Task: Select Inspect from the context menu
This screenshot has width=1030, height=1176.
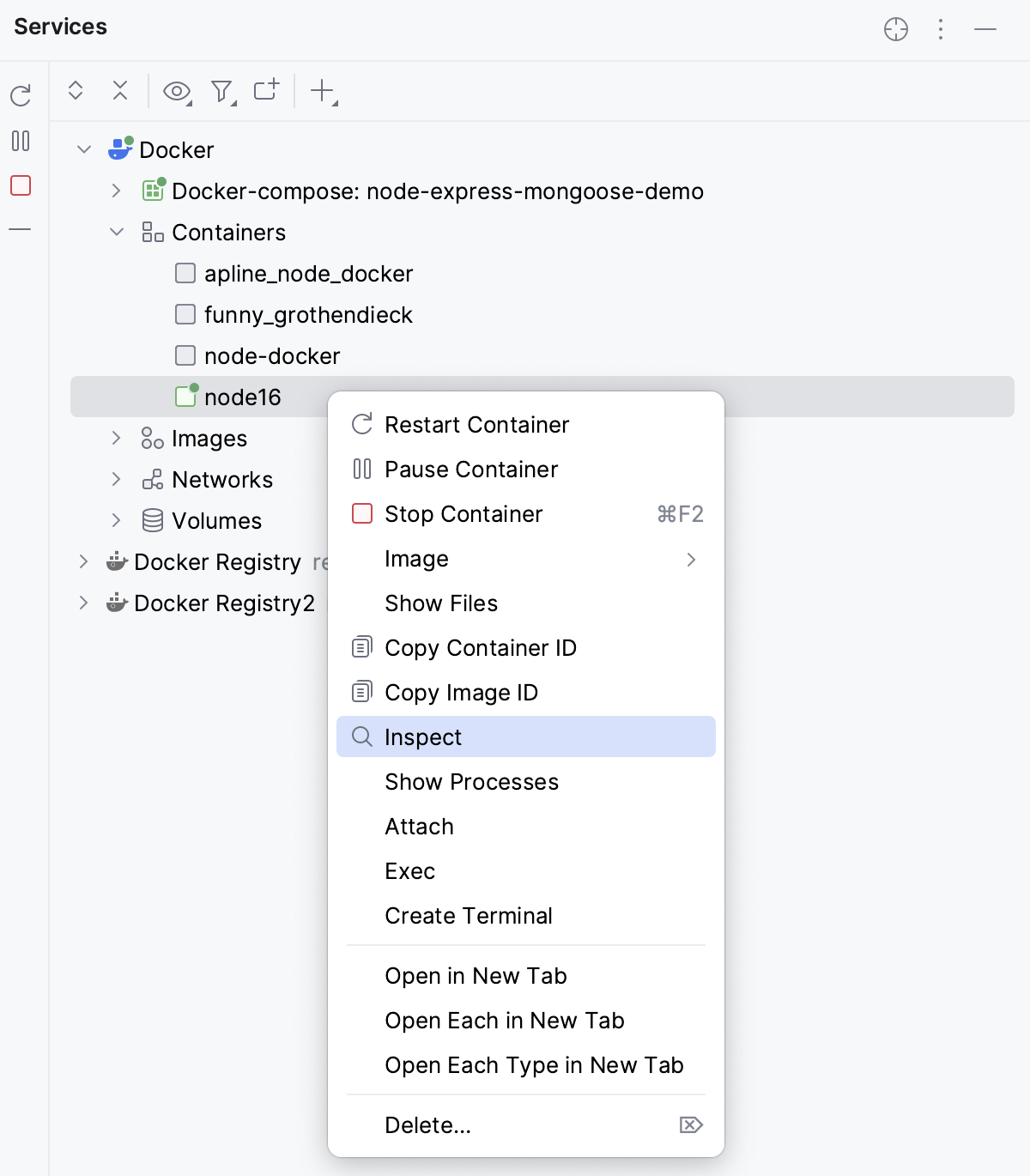Action: (x=423, y=737)
